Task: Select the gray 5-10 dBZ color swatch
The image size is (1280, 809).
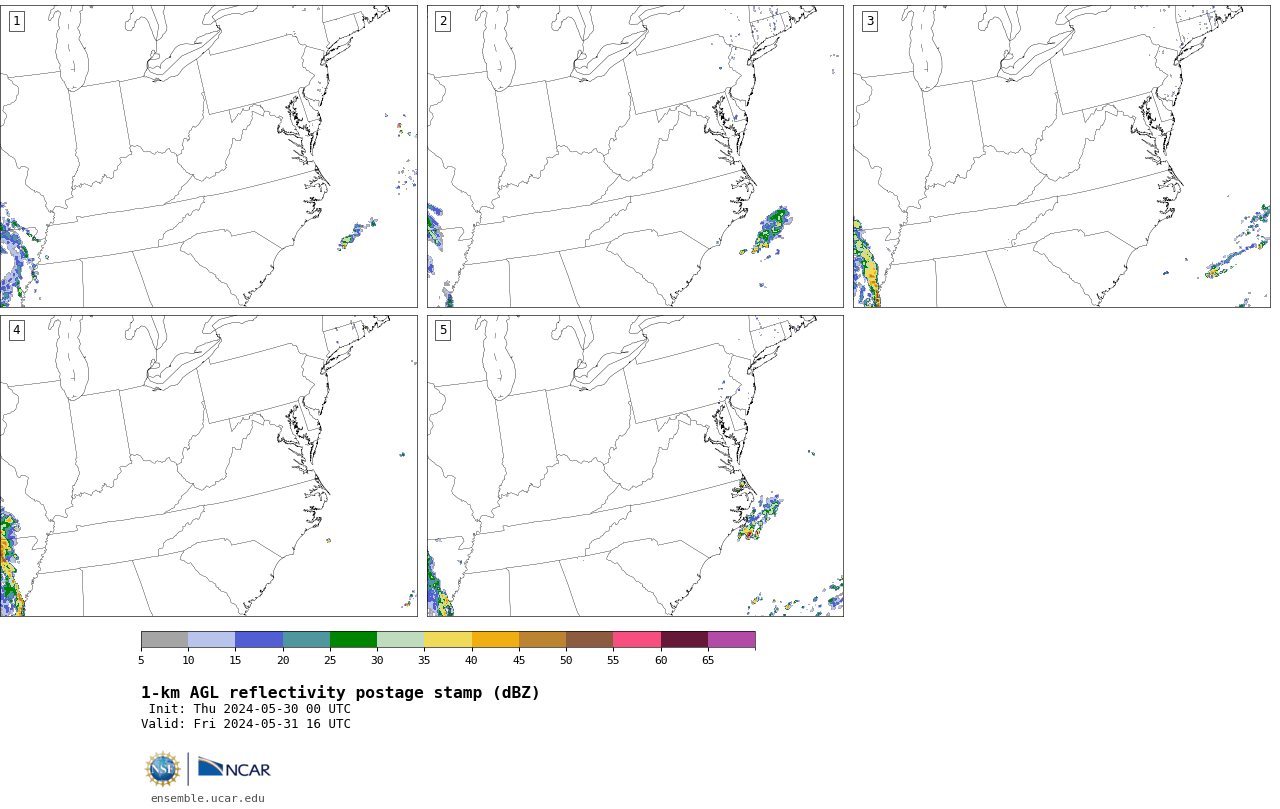Action: point(164,640)
